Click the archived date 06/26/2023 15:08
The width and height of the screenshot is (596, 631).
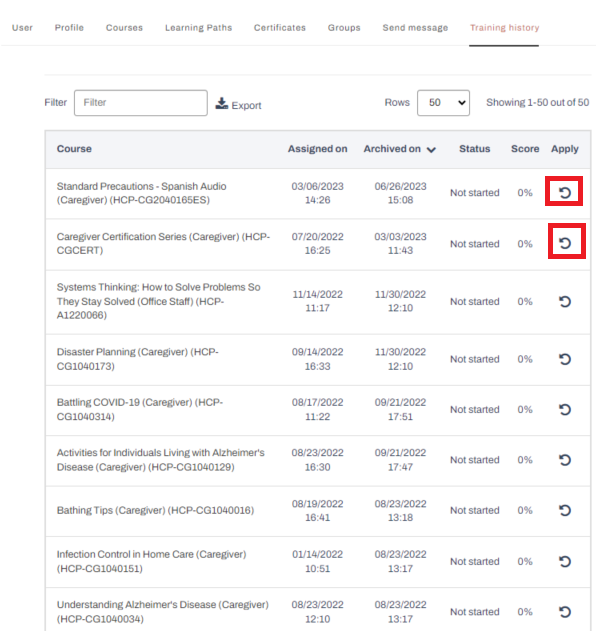(x=400, y=193)
